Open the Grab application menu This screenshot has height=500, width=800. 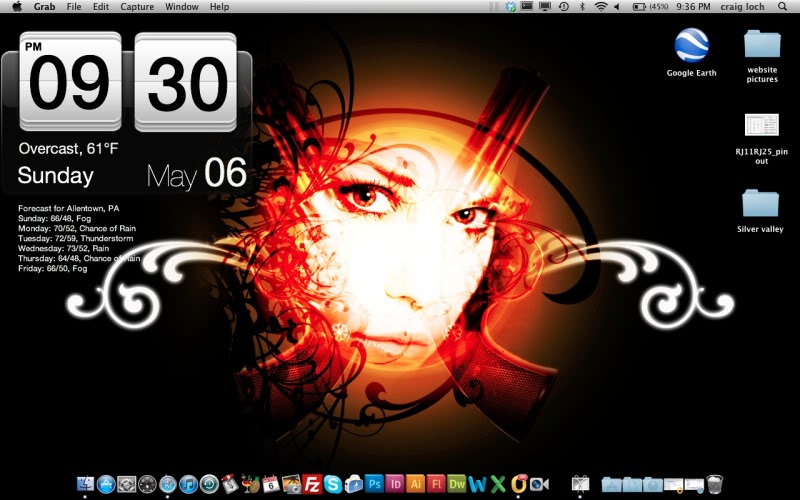(x=44, y=7)
